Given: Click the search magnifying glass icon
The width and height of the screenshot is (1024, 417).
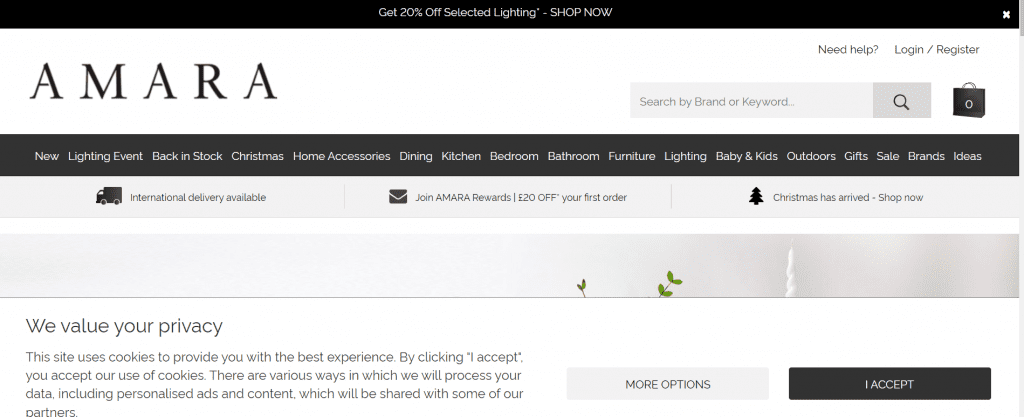Looking at the screenshot, I should click(901, 101).
